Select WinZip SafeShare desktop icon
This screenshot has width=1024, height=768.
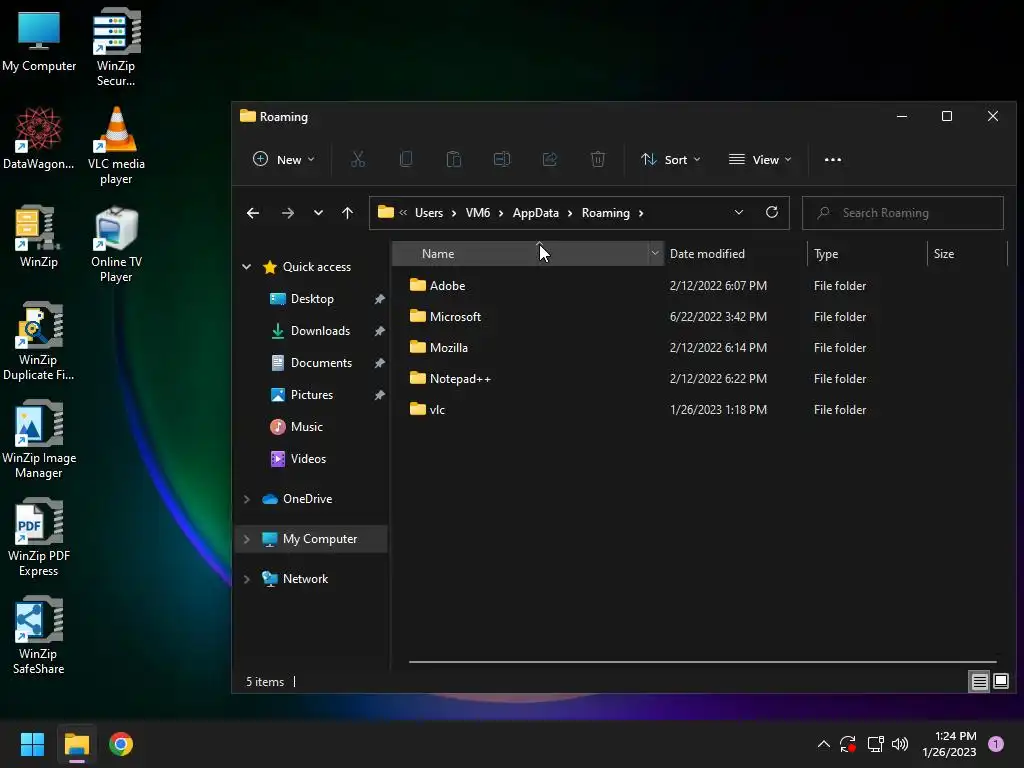pos(39,635)
